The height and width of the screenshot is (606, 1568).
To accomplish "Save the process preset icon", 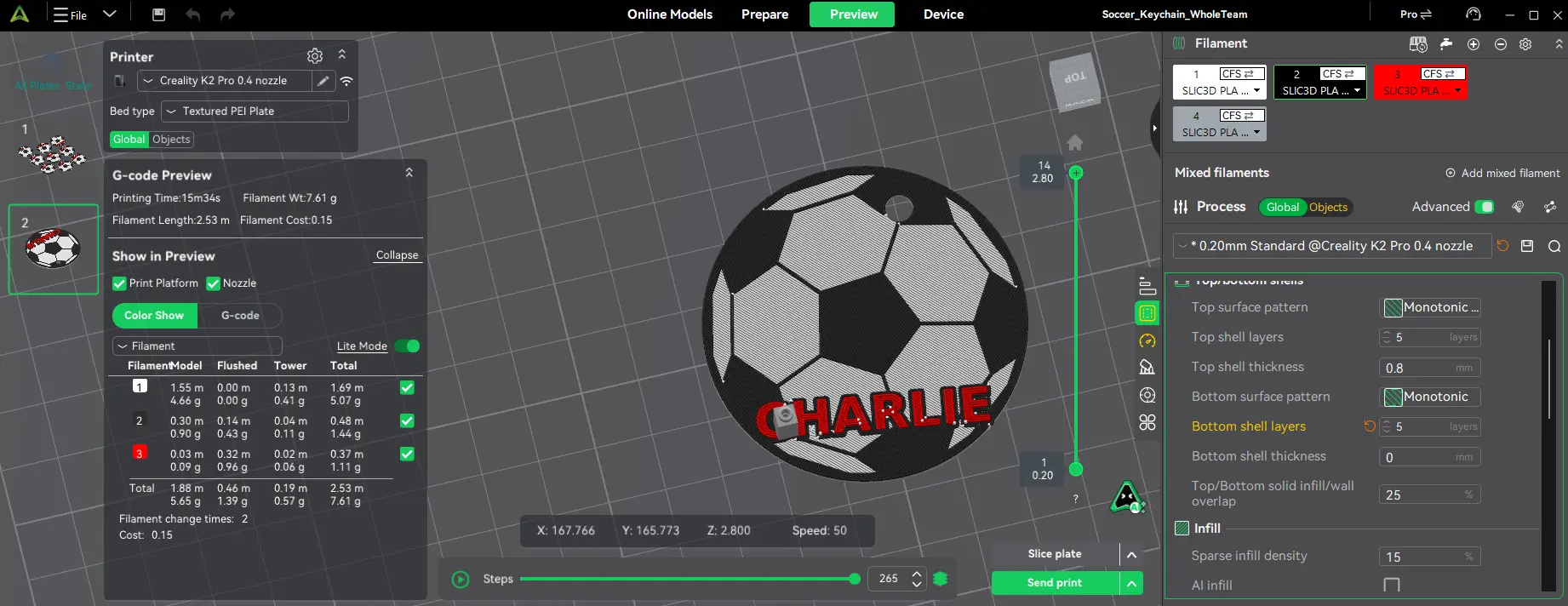I will (1527, 246).
